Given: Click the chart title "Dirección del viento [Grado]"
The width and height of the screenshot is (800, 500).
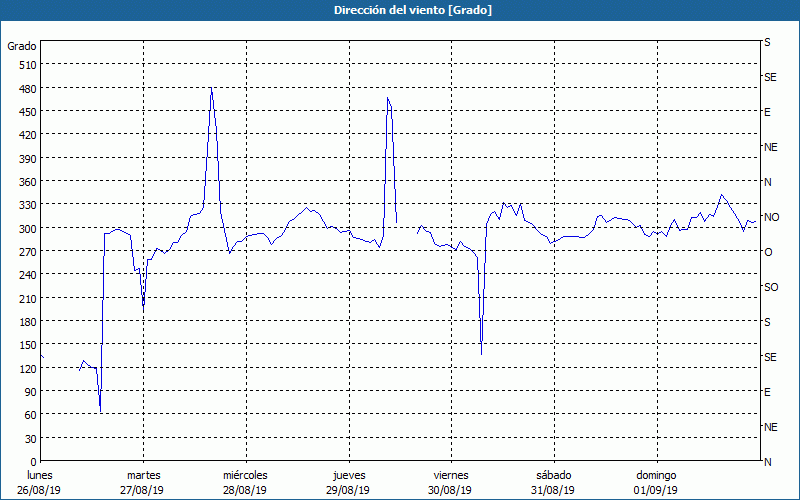Looking at the screenshot, I should [x=413, y=10].
